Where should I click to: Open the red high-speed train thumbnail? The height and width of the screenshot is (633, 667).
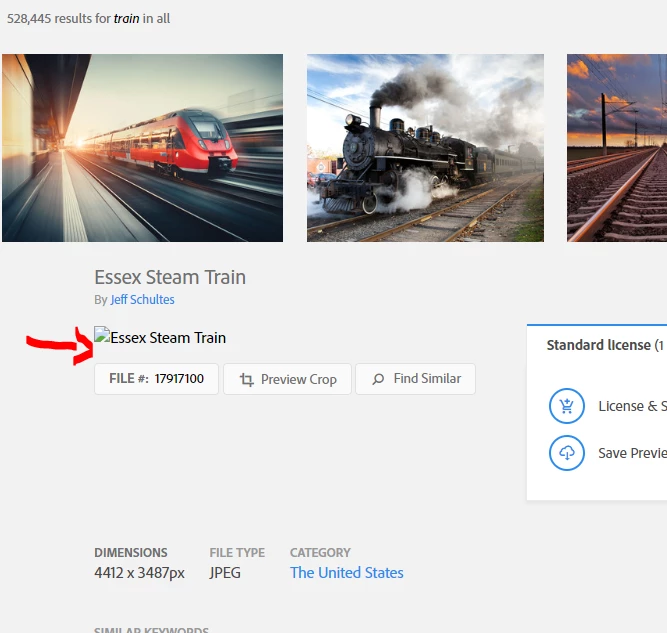[143, 148]
